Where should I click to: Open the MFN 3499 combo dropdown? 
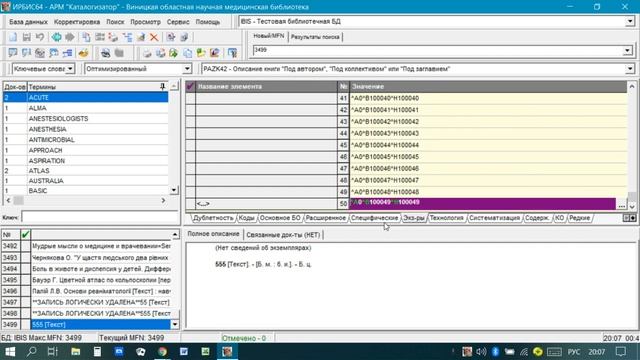pos(627,51)
